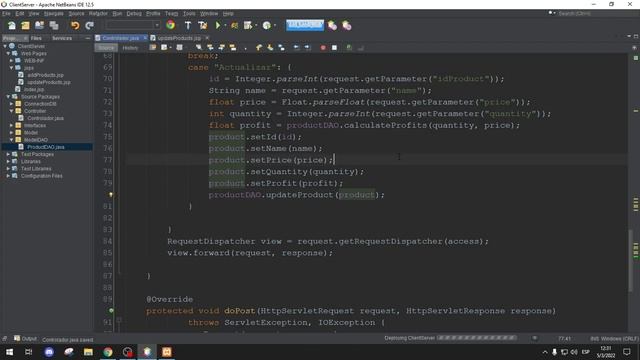The image size is (640, 360).
Task: Click the override marker beside doPost
Action: (x=111, y=311)
